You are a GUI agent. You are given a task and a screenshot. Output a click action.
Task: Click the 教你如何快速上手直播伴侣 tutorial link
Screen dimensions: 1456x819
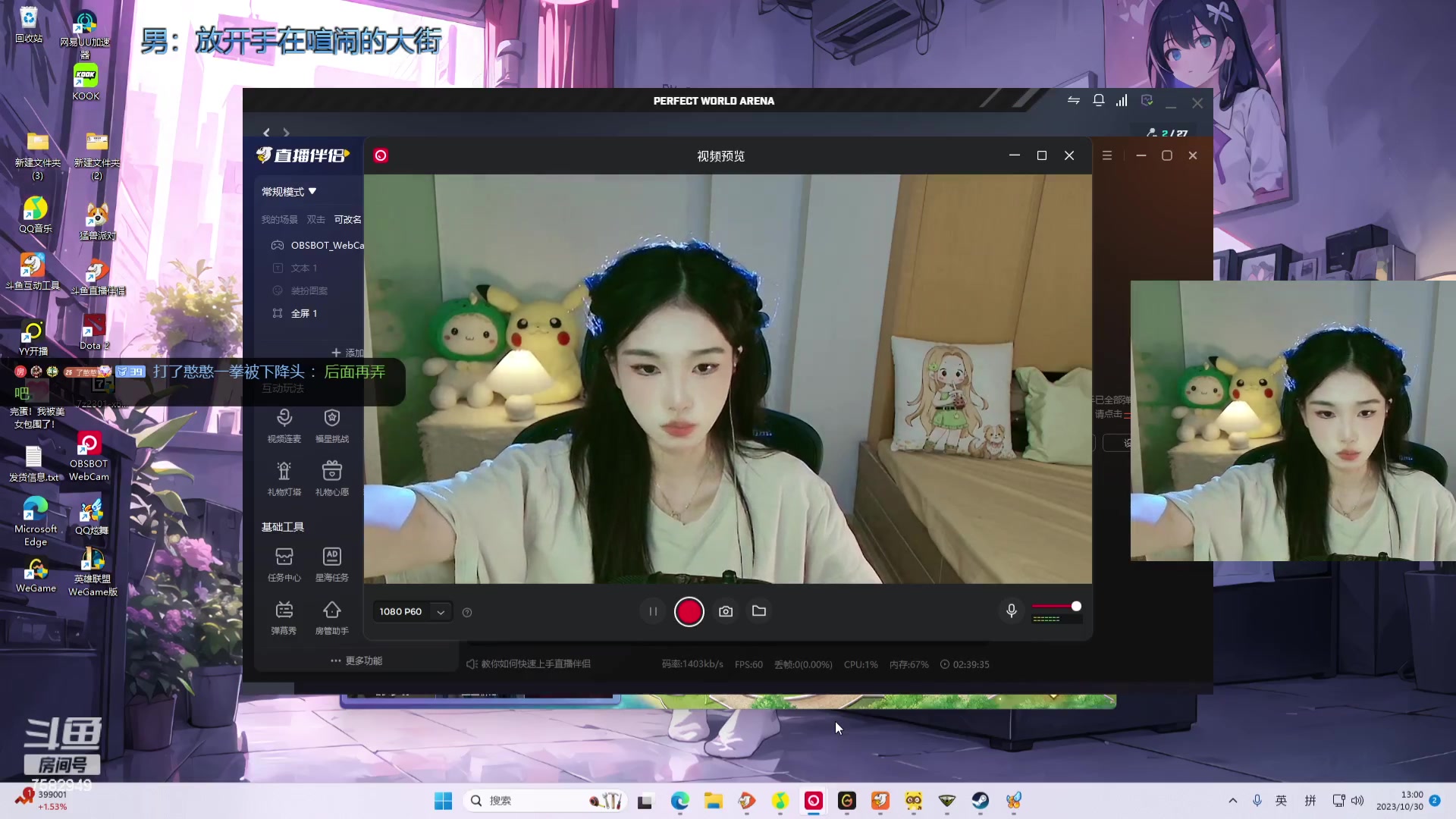click(529, 664)
